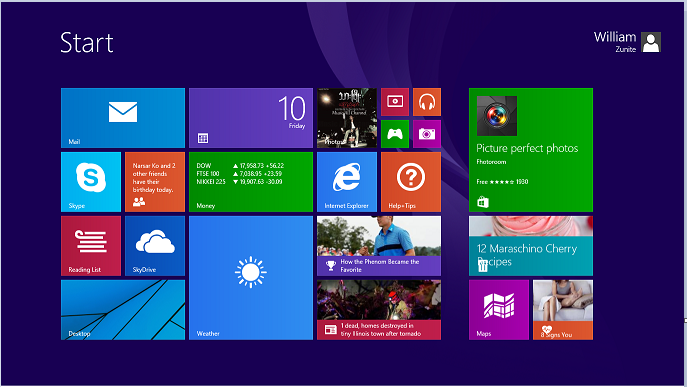Screen dimensions: 687x387
Task: Open the Weather tile
Action: tap(251, 278)
